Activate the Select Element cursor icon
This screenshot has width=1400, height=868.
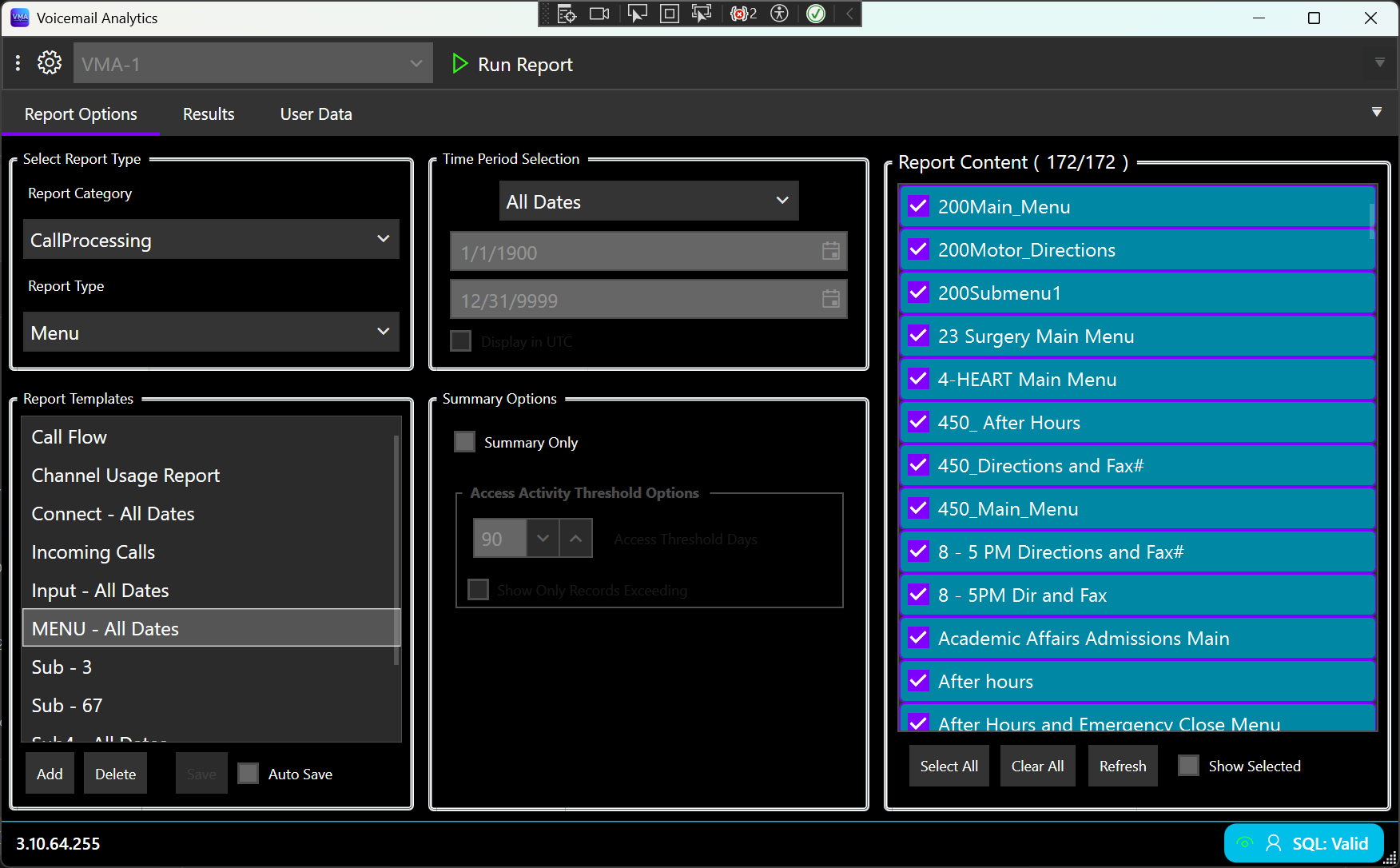click(637, 14)
